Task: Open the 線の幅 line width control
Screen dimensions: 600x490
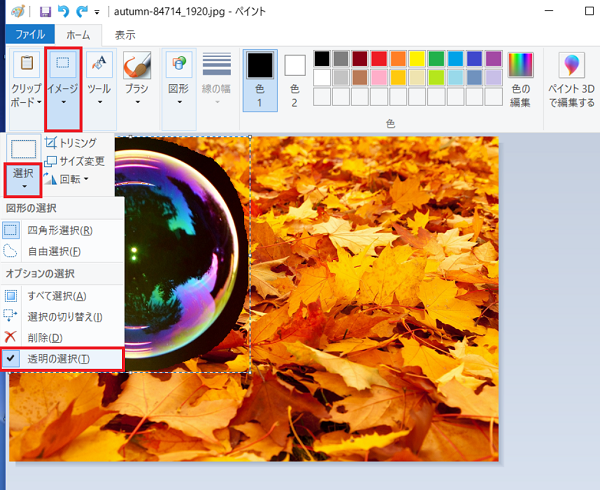Action: (217, 80)
